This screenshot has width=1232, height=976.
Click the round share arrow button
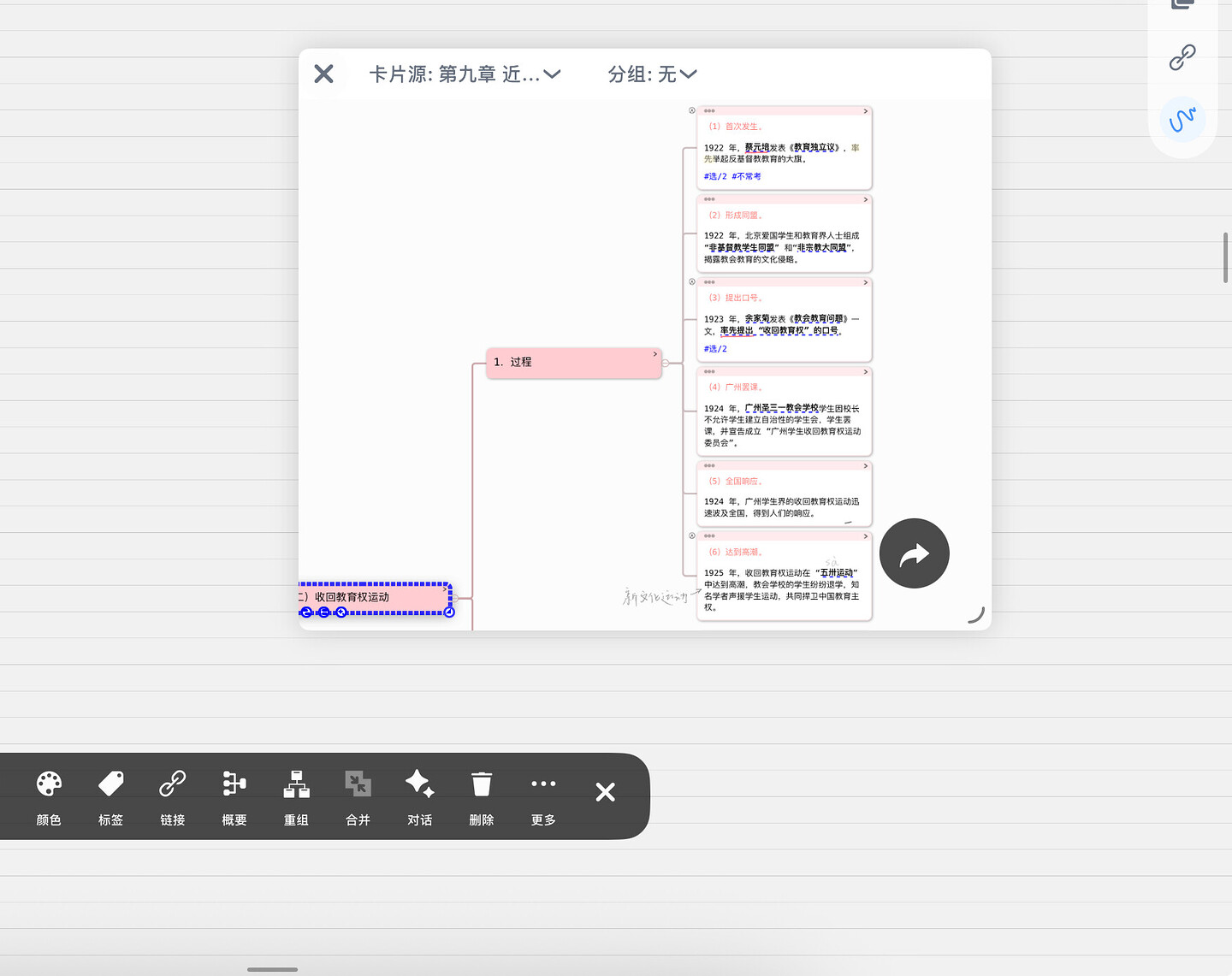coord(914,553)
